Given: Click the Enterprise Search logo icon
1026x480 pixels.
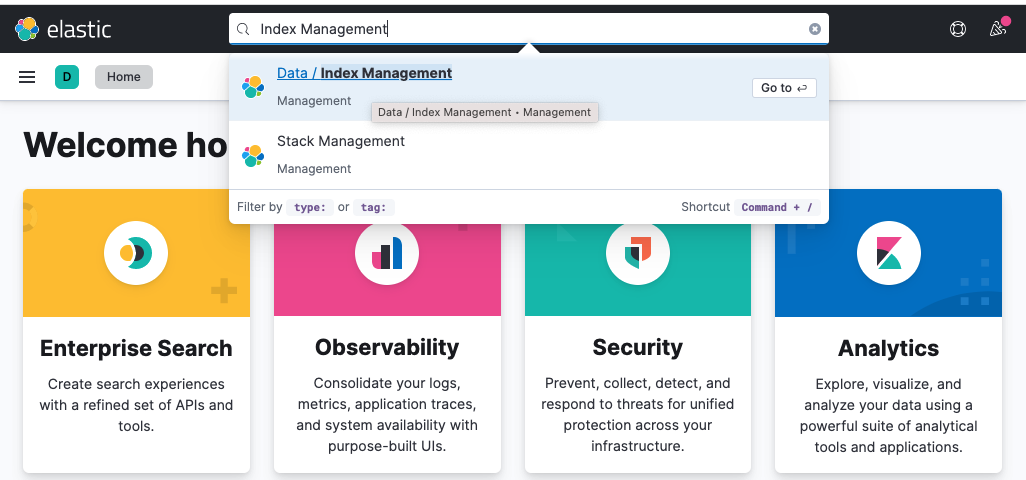Looking at the screenshot, I should coord(136,253).
